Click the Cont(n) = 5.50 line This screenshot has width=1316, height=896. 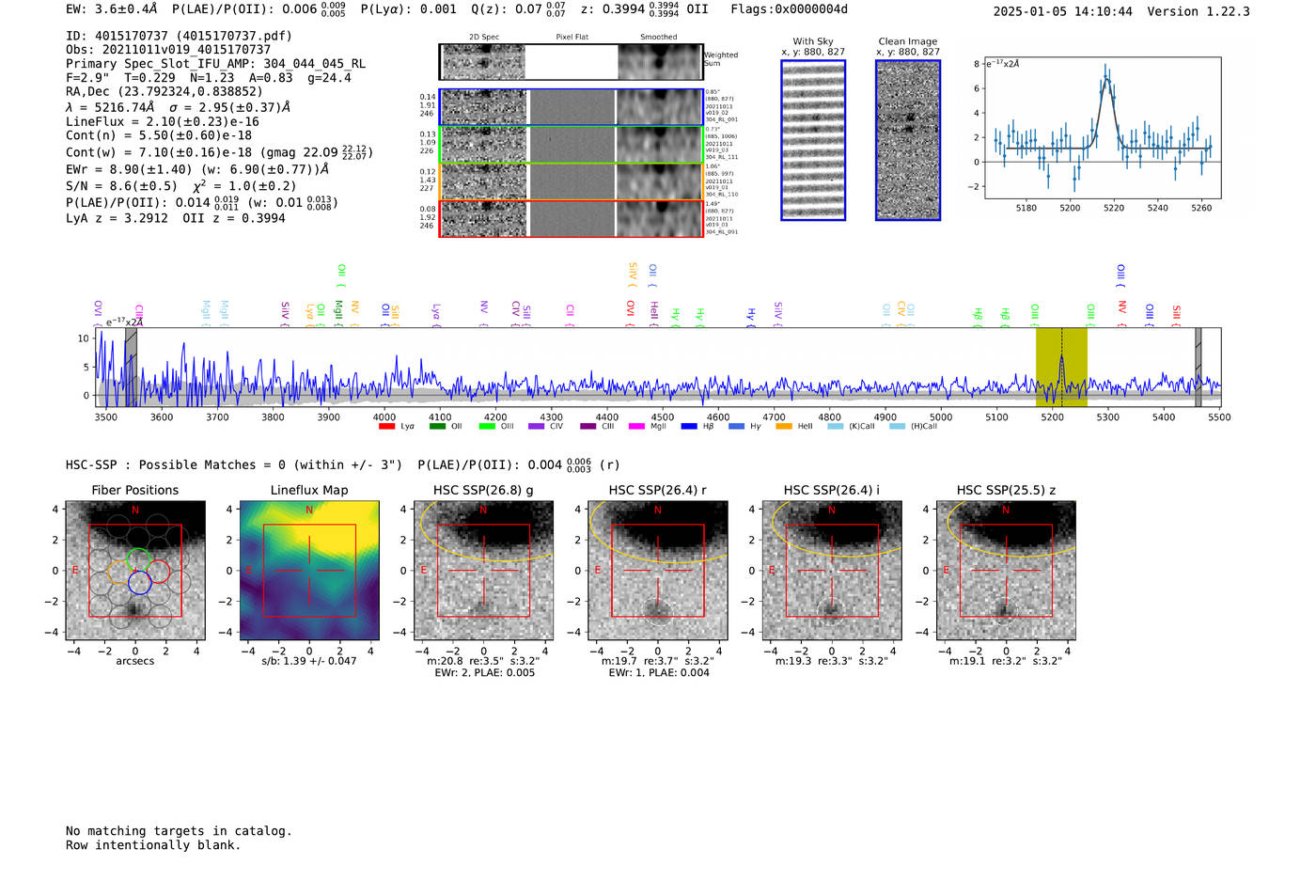pyautogui.click(x=159, y=135)
